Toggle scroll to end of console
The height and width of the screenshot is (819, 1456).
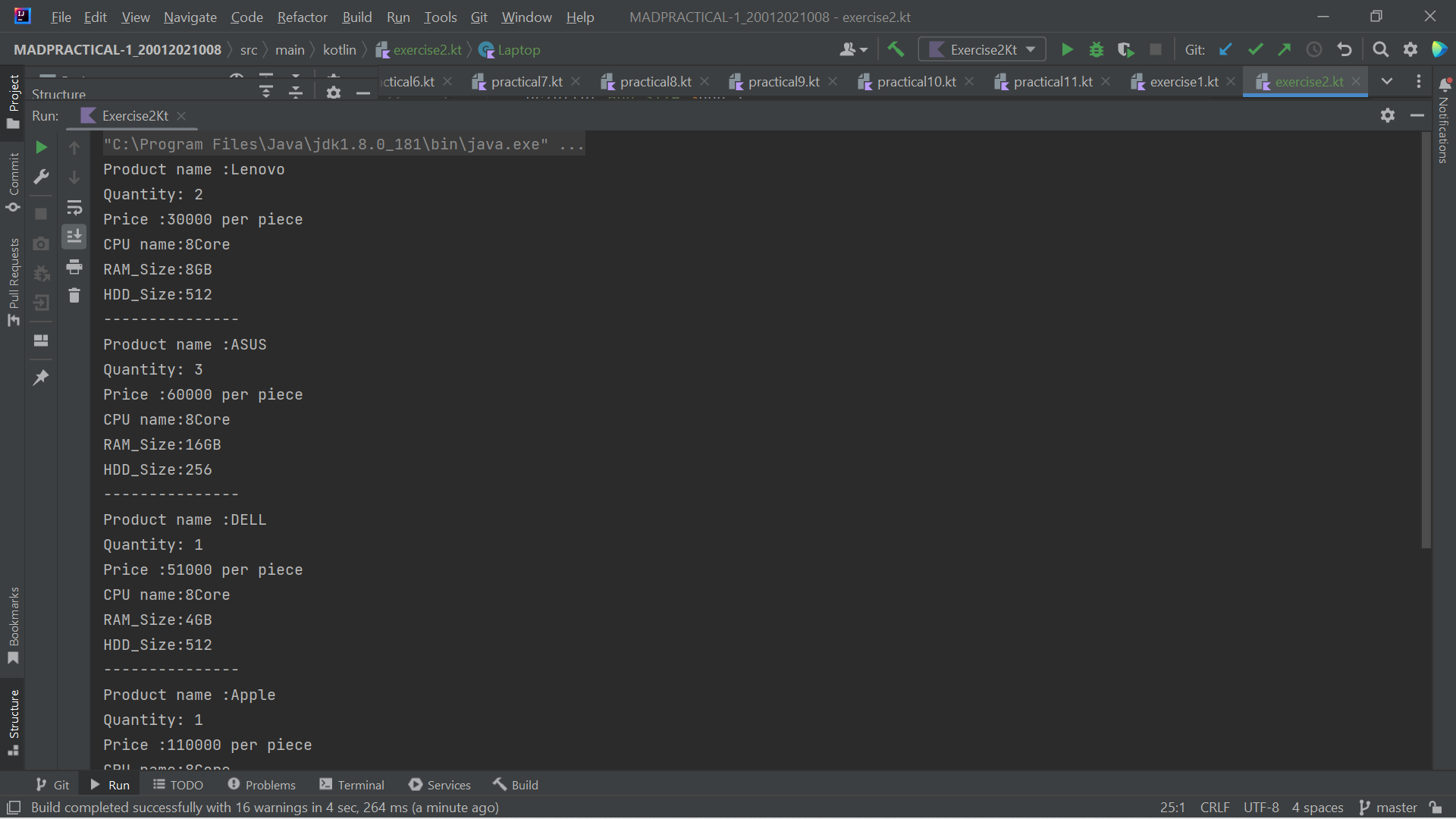coord(74,237)
